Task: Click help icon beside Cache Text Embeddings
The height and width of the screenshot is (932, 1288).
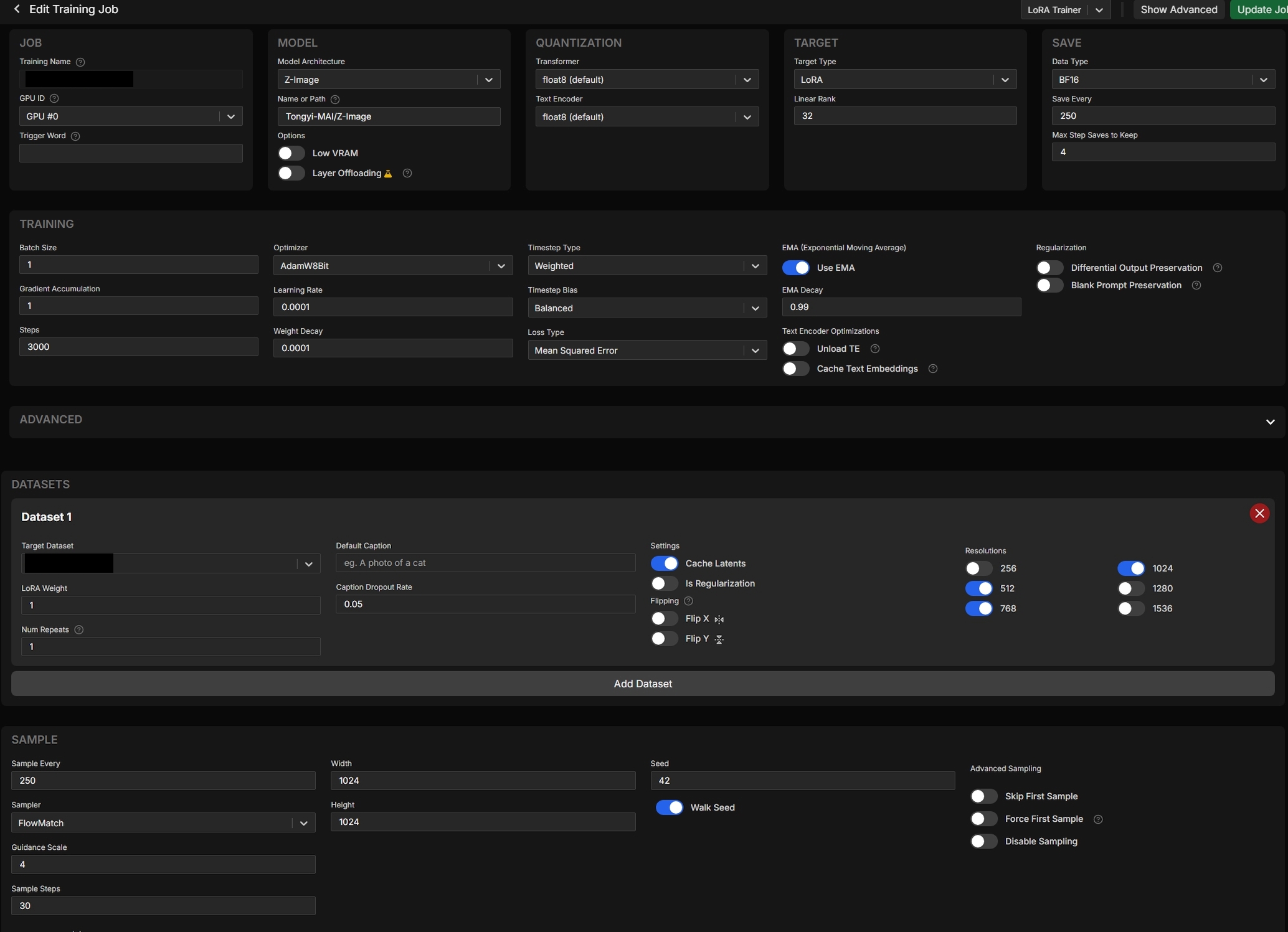Action: pyautogui.click(x=932, y=369)
